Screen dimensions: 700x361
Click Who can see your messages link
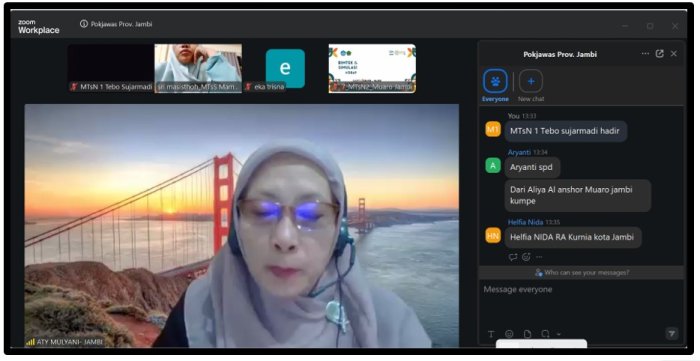582,272
